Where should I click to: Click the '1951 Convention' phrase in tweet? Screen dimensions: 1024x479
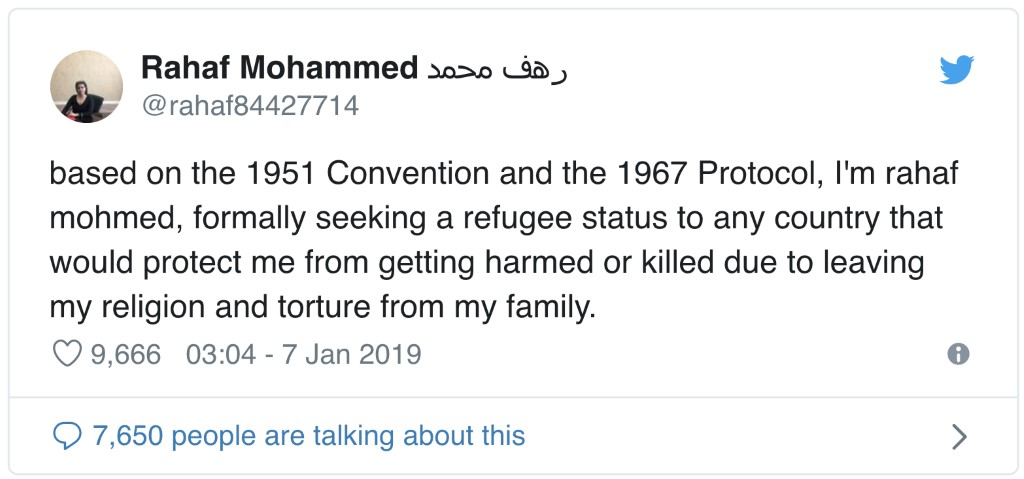click(x=368, y=173)
